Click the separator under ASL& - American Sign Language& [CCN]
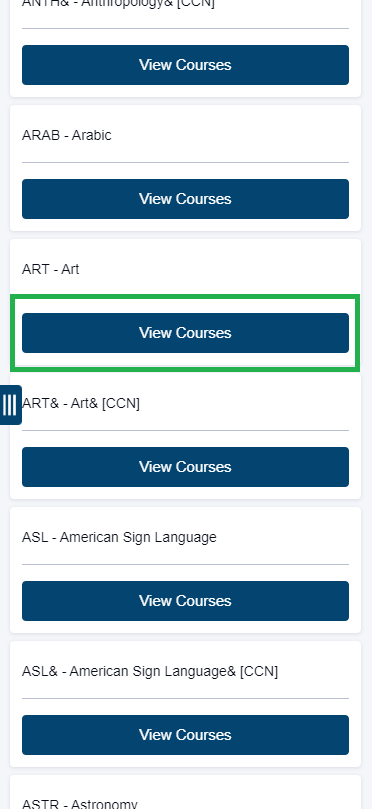Screen dimensions: 372x809 point(185,699)
